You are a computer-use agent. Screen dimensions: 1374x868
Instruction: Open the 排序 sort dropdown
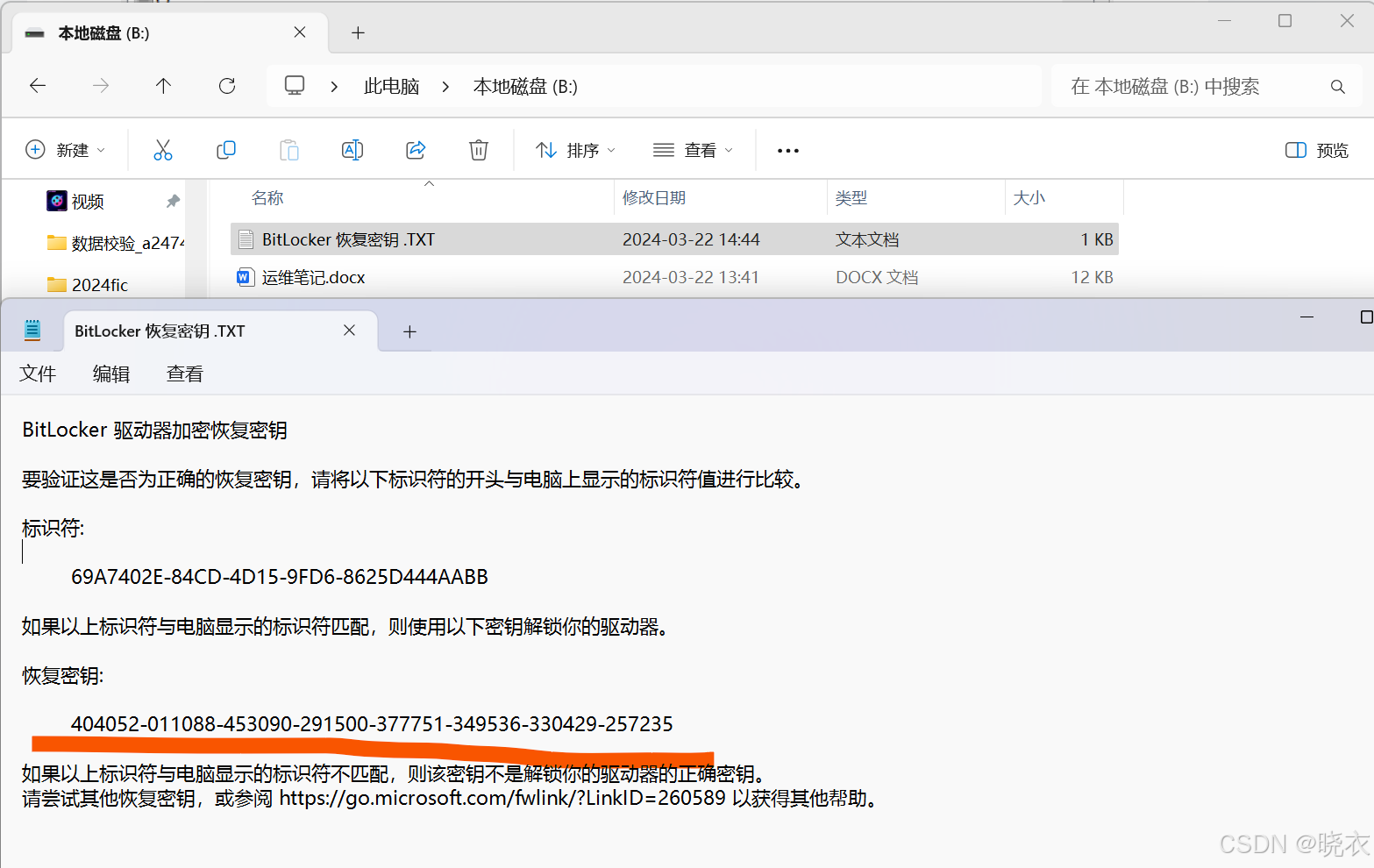(576, 150)
